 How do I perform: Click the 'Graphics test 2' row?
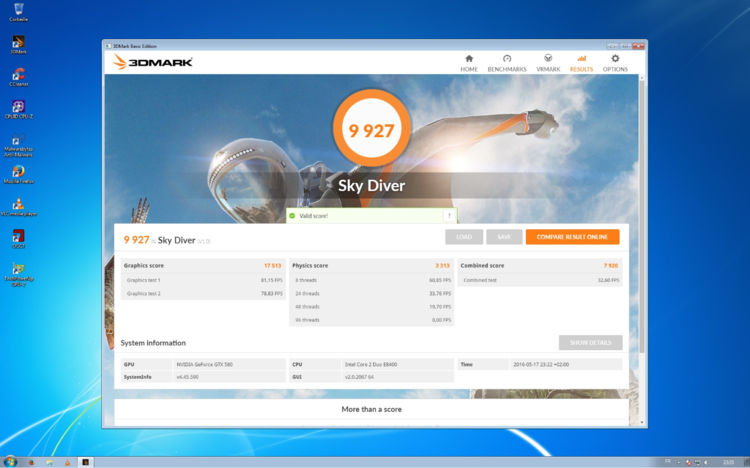click(x=203, y=294)
